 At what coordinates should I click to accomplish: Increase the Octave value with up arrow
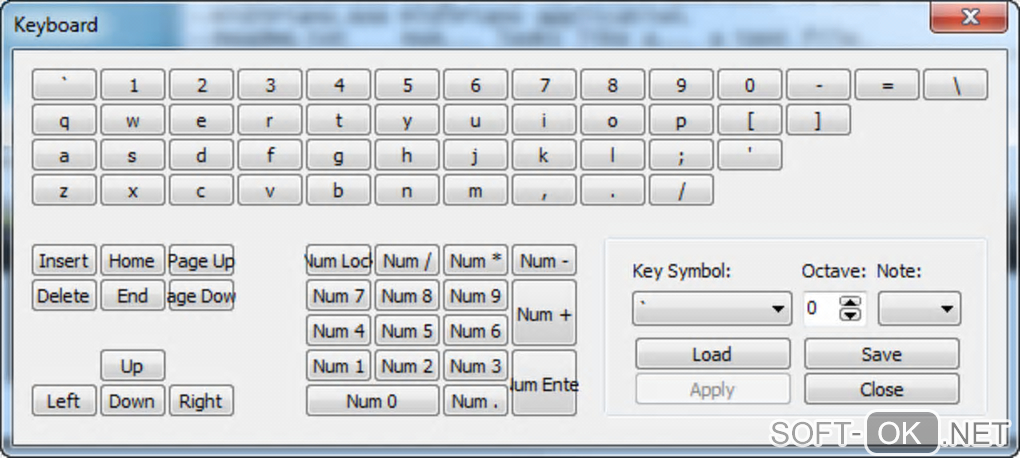click(x=850, y=303)
